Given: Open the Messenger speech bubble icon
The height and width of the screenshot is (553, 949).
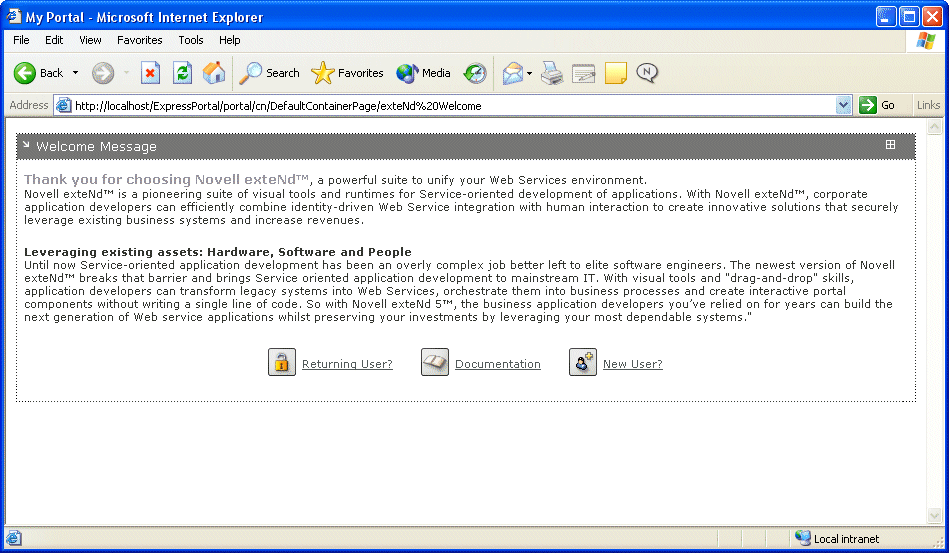Looking at the screenshot, I should [647, 73].
